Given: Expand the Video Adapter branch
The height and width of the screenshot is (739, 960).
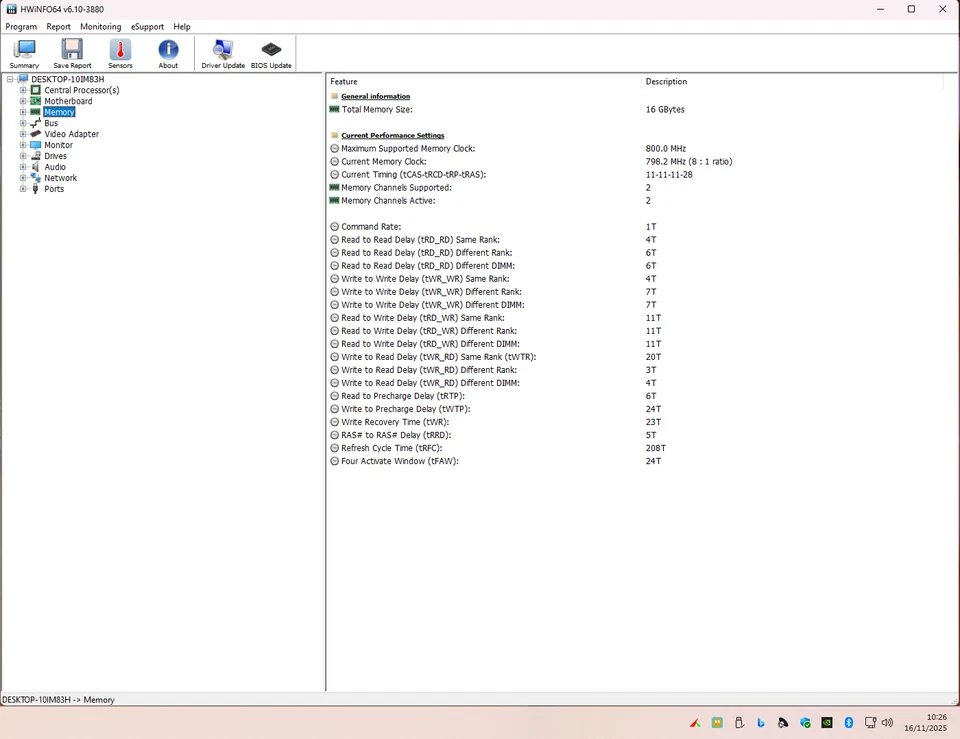Looking at the screenshot, I should tap(23, 134).
